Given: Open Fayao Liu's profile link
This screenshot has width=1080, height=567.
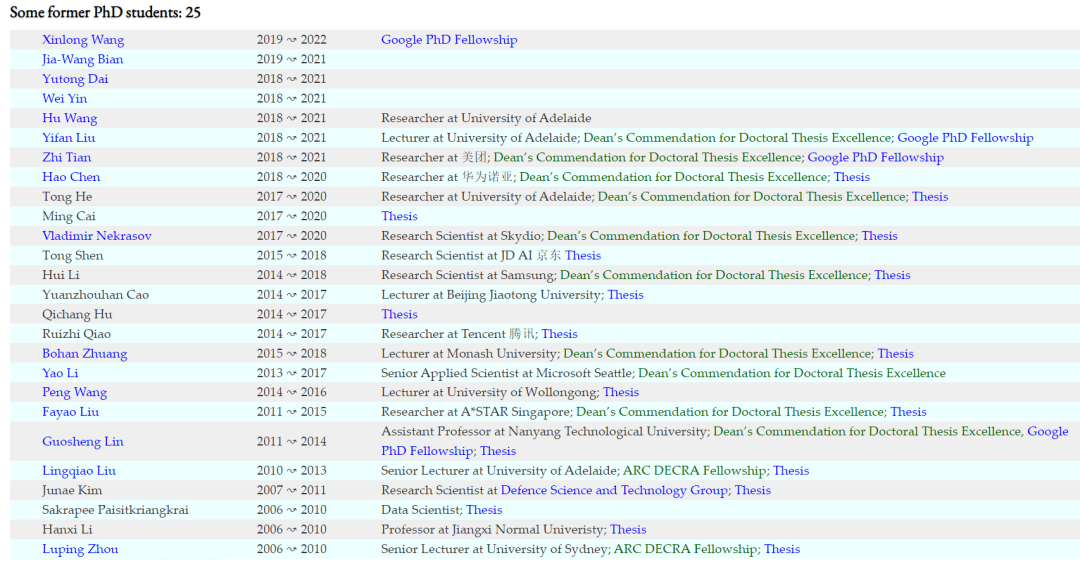Looking at the screenshot, I should [x=70, y=412].
